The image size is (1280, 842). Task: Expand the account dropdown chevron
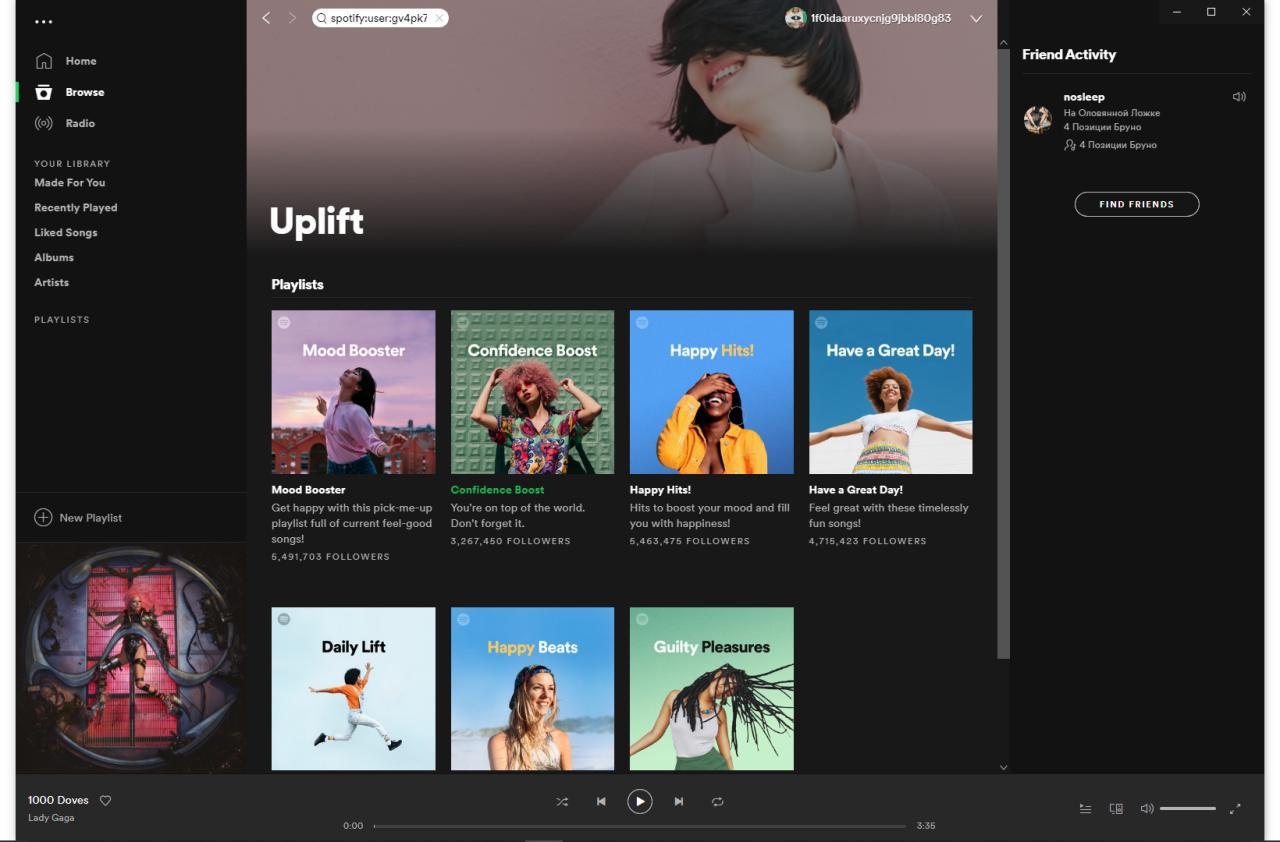tap(976, 18)
